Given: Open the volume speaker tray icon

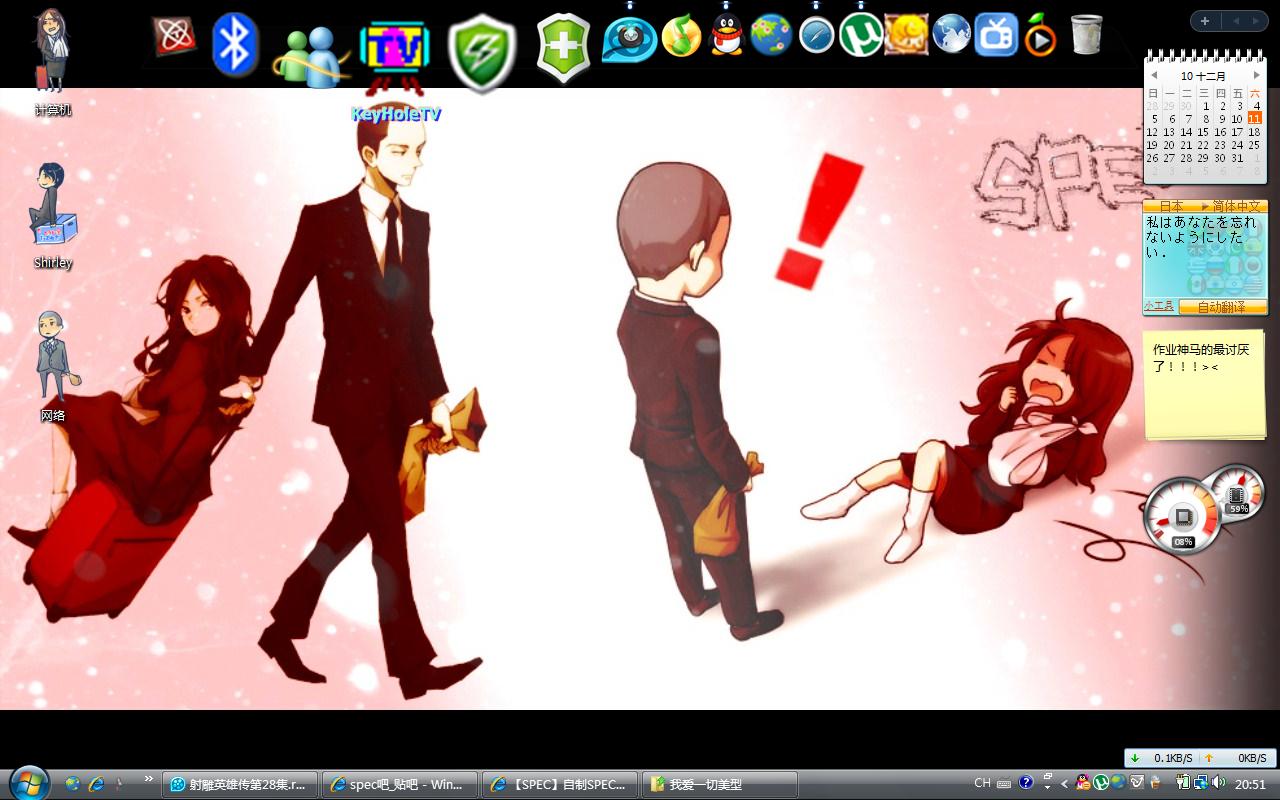Looking at the screenshot, I should pos(1218,783).
